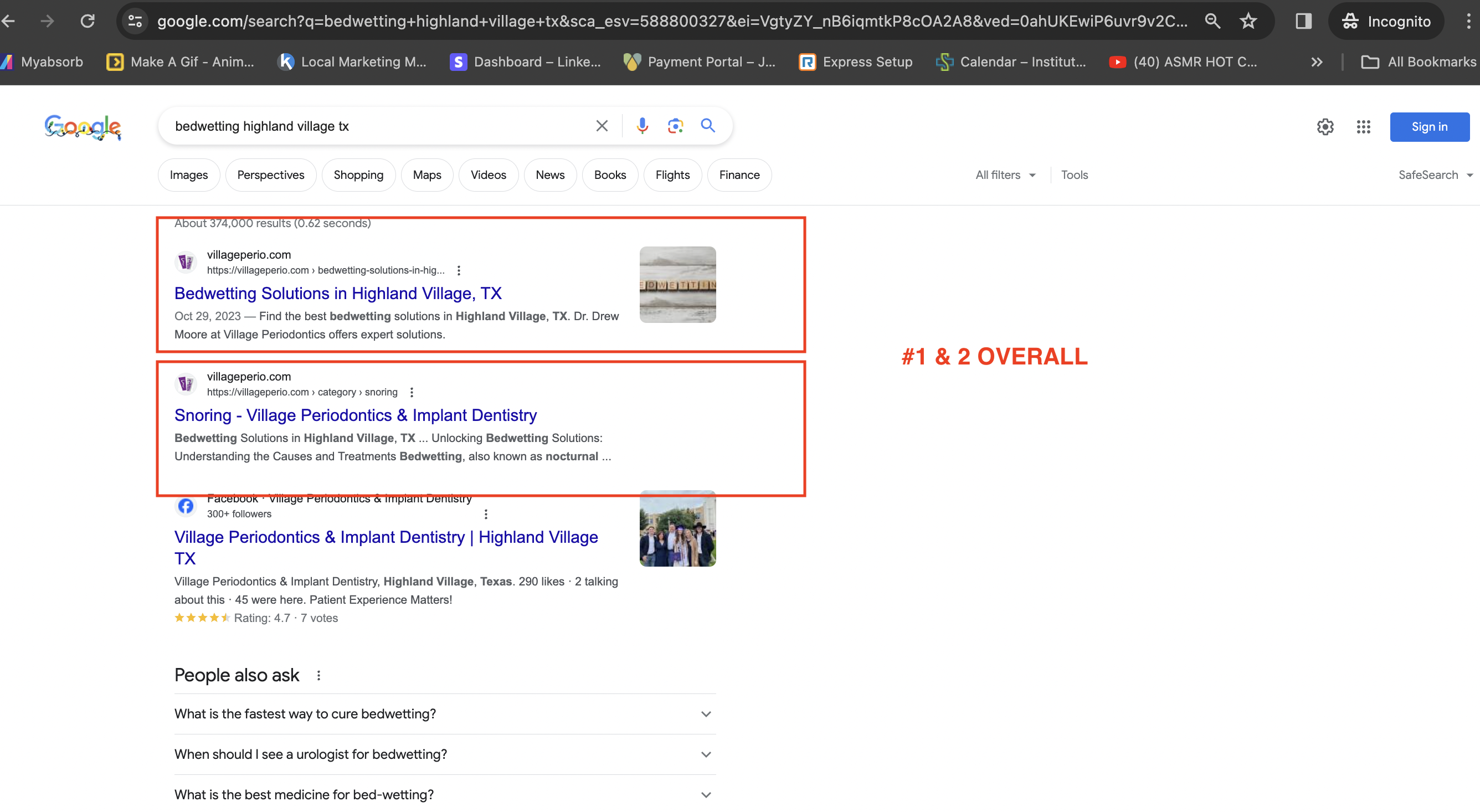Open the Express Setup bookmark
The width and height of the screenshot is (1480, 812).
[855, 61]
